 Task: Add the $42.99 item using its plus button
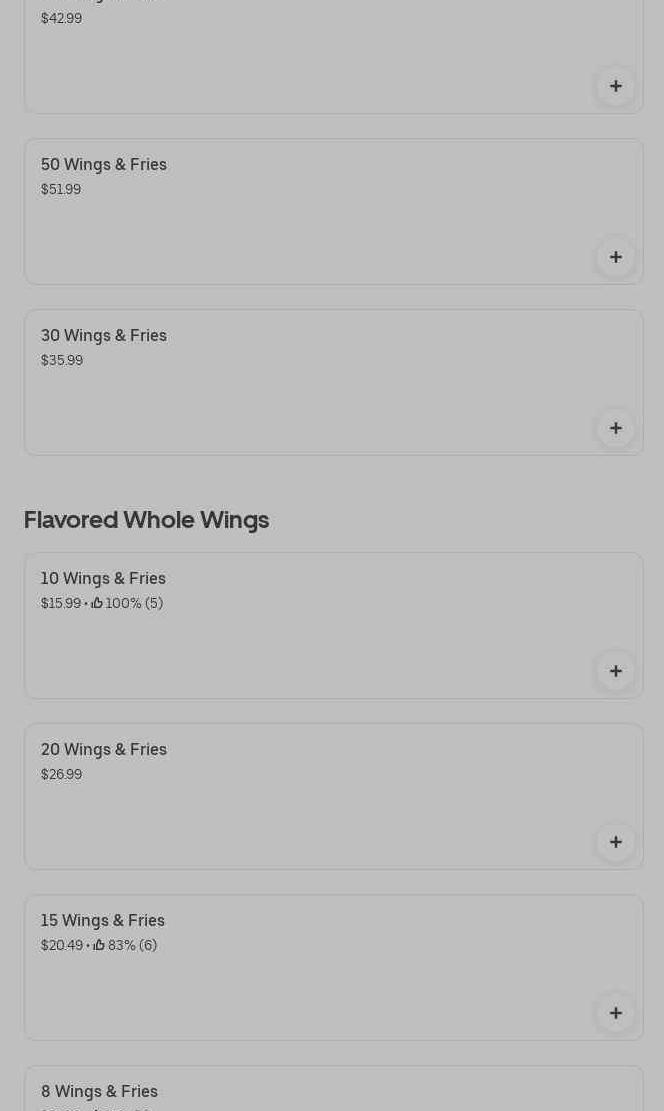pyautogui.click(x=616, y=86)
